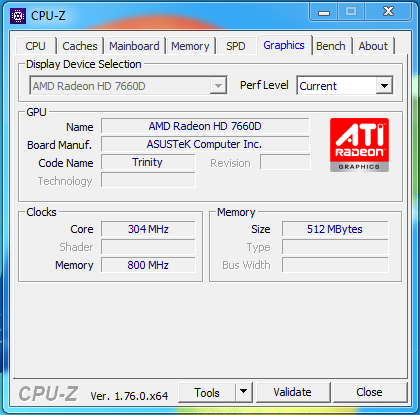The image size is (420, 415).
Task: Click the Size label in Memory group
Action: (261, 229)
